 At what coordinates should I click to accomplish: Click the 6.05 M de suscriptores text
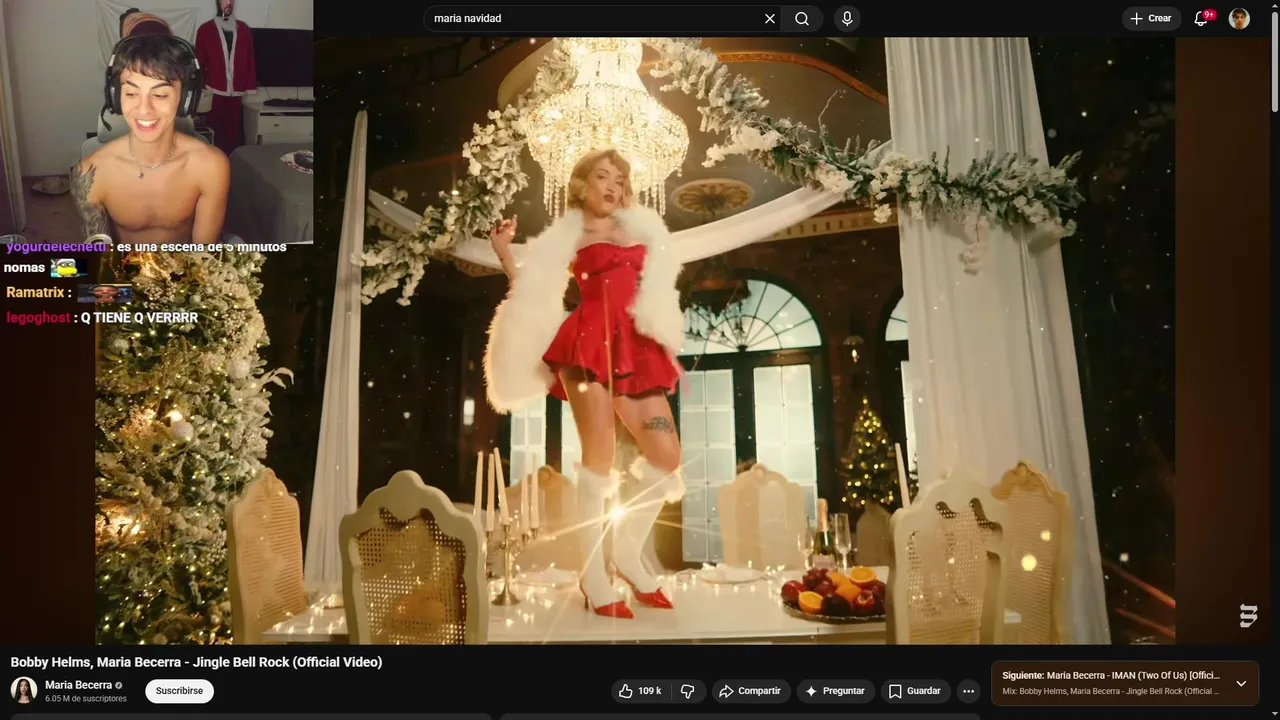click(86, 699)
